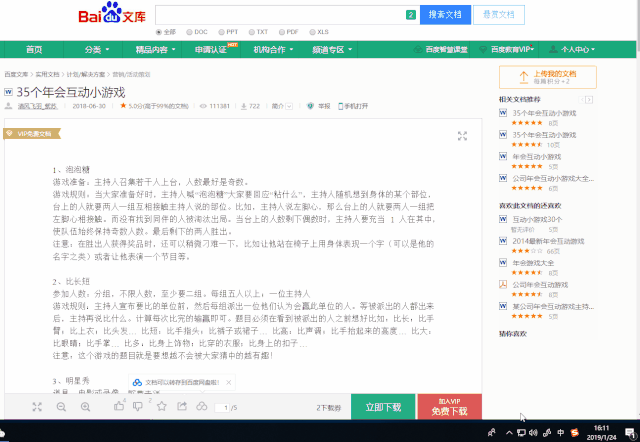Share the document via share icon

182,406
